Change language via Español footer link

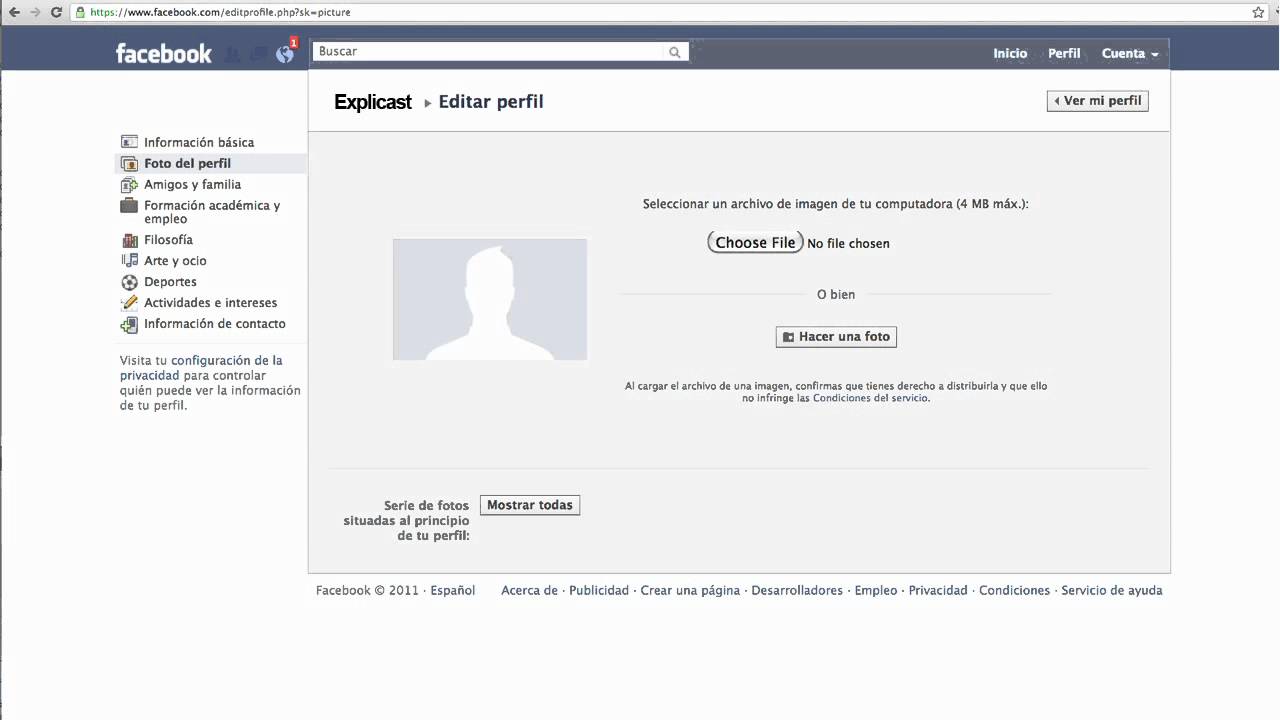pyautogui.click(x=453, y=591)
